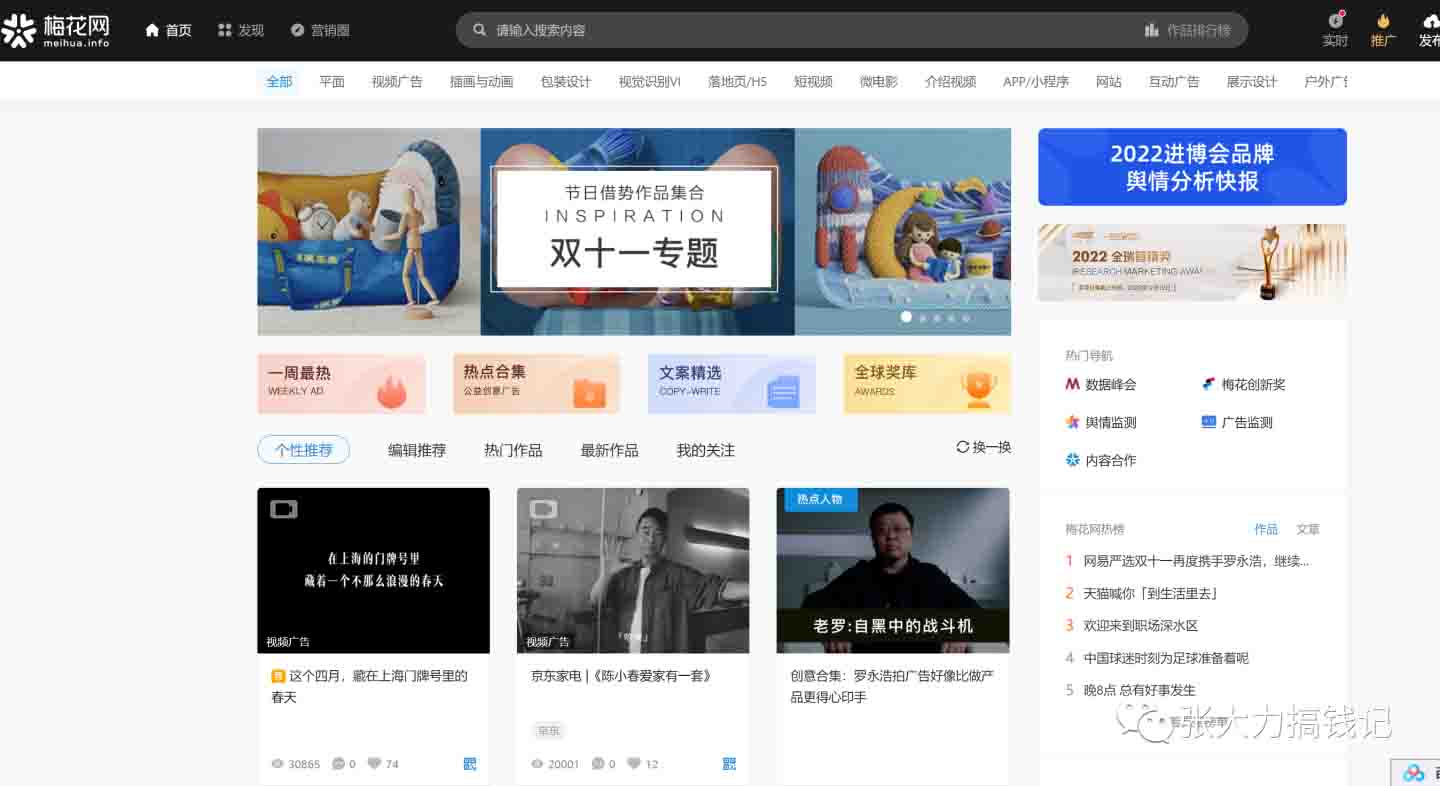Click like heart on Shanghai spring card
This screenshot has width=1440, height=786.
coord(374,764)
